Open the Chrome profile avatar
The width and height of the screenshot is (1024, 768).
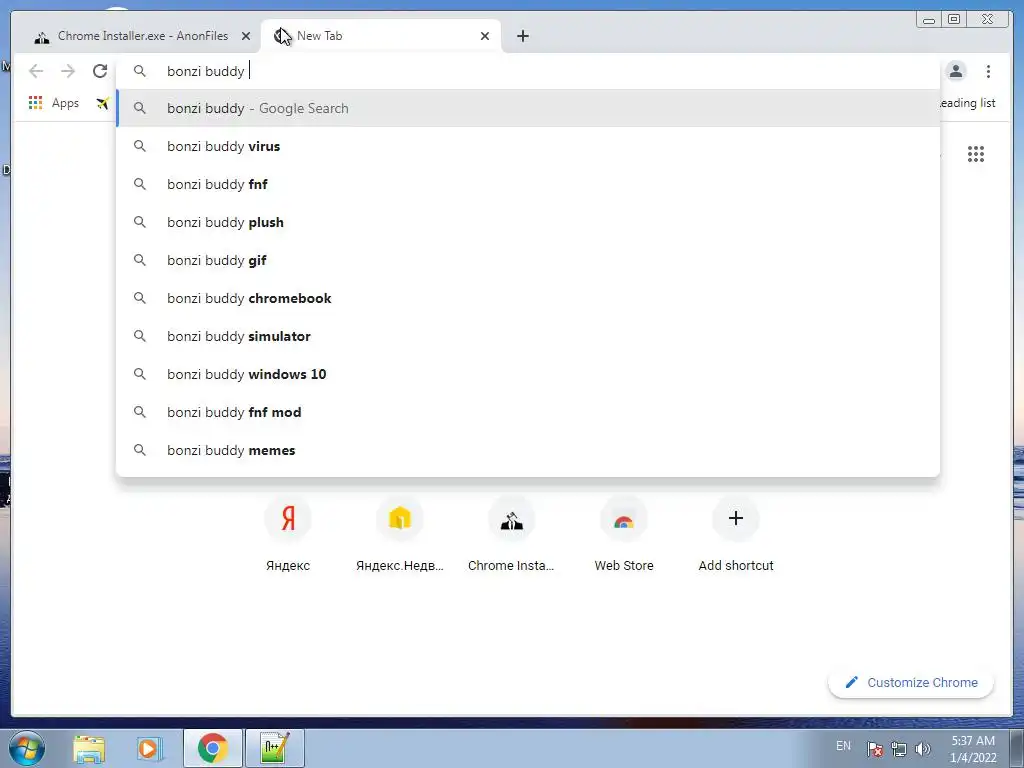(955, 71)
